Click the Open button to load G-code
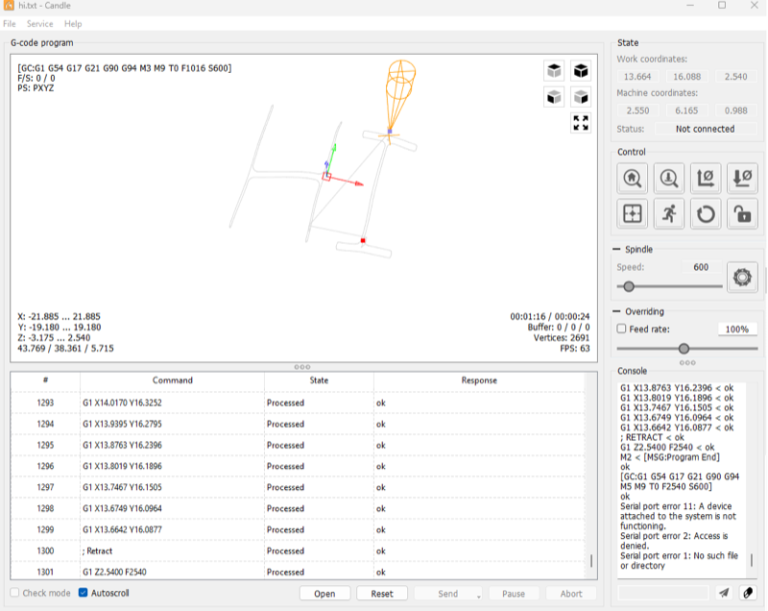 [x=325, y=593]
